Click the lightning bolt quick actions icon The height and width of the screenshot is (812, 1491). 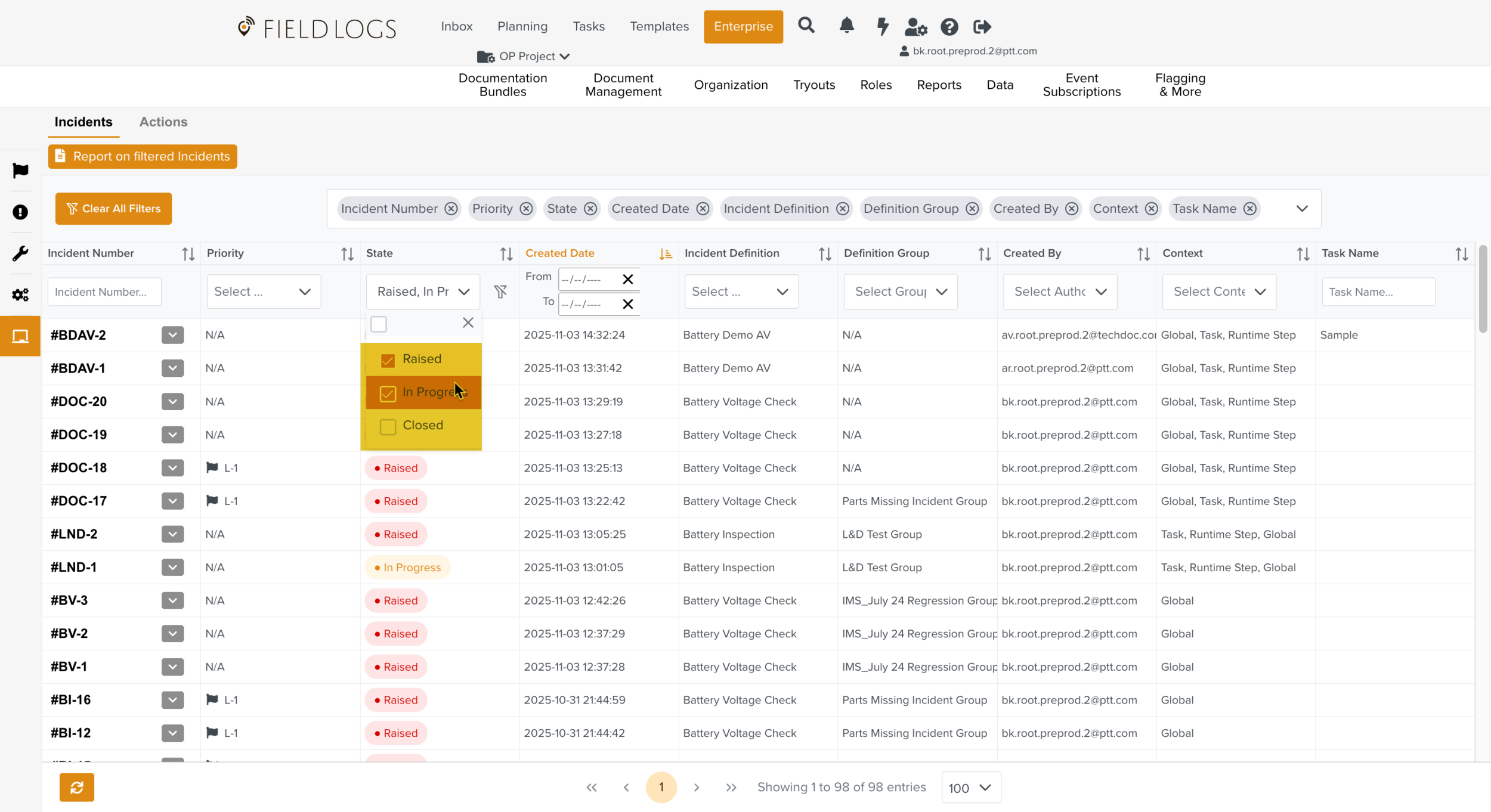[x=882, y=26]
